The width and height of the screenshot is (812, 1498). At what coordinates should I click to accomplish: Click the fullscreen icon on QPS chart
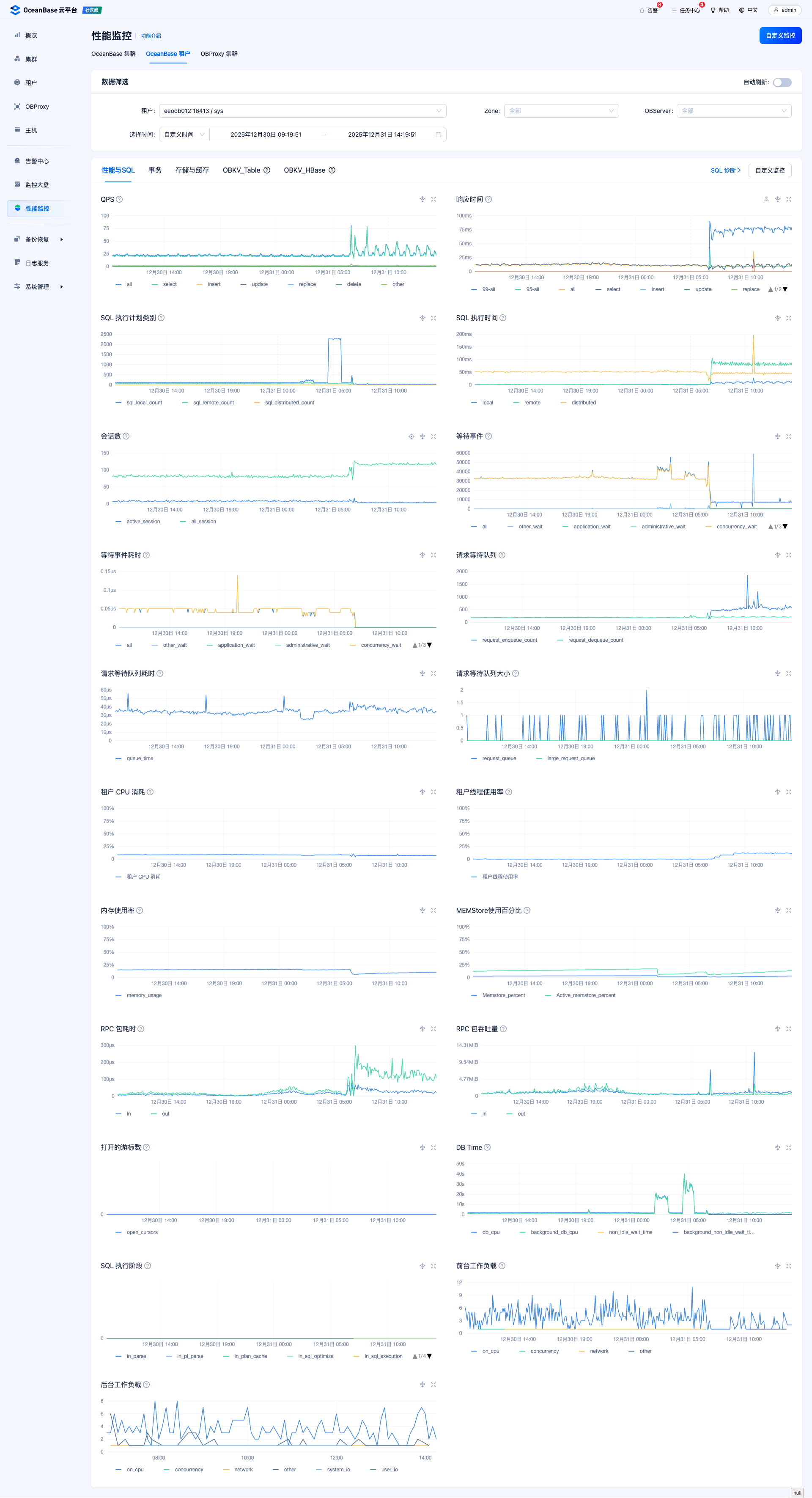(433, 199)
